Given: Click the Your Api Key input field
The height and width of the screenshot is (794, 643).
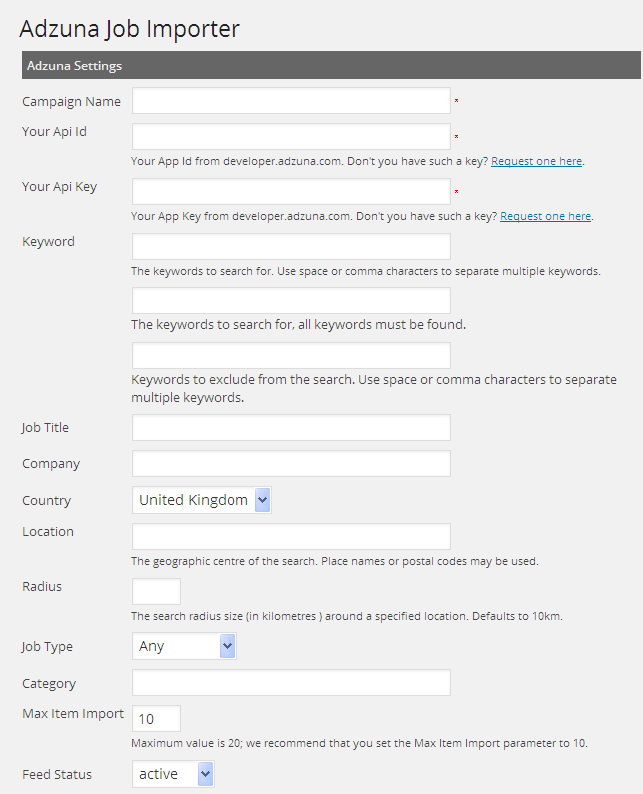Looking at the screenshot, I should click(291, 192).
